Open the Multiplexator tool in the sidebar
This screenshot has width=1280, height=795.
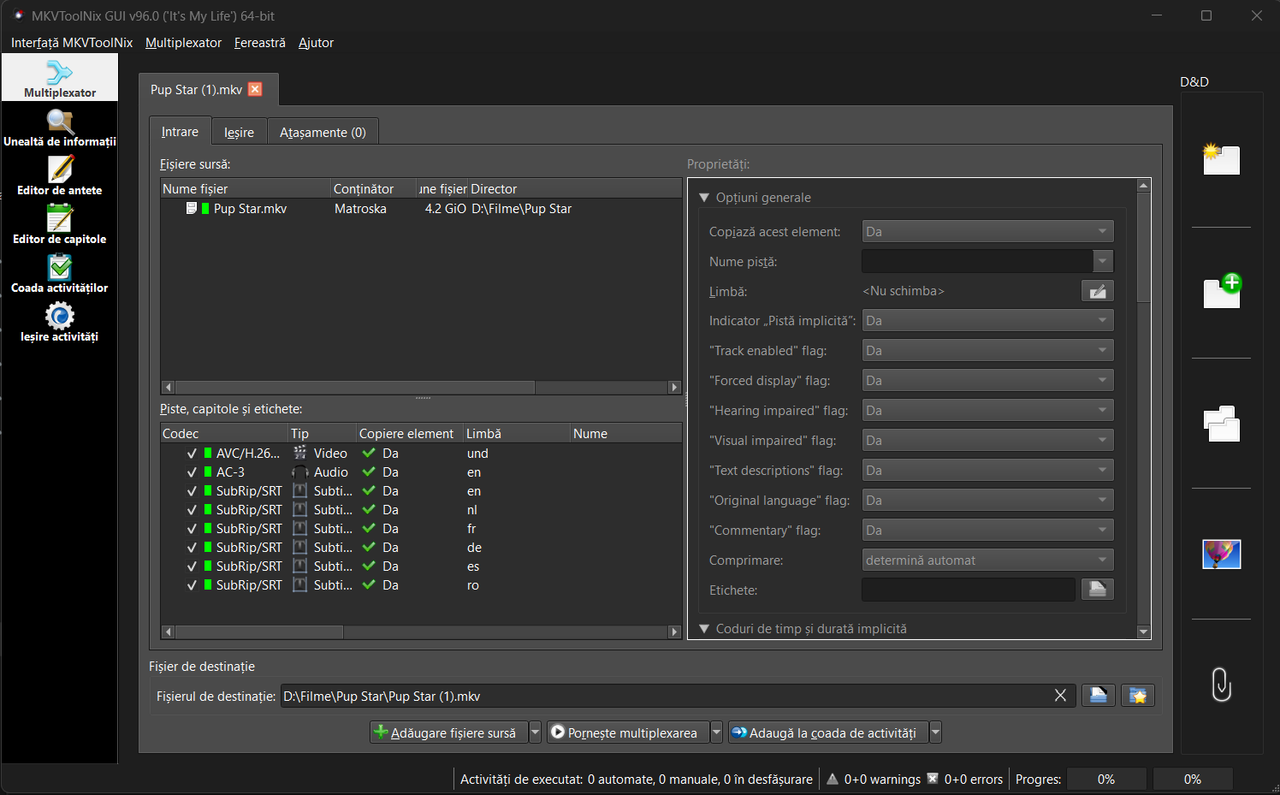tap(60, 79)
